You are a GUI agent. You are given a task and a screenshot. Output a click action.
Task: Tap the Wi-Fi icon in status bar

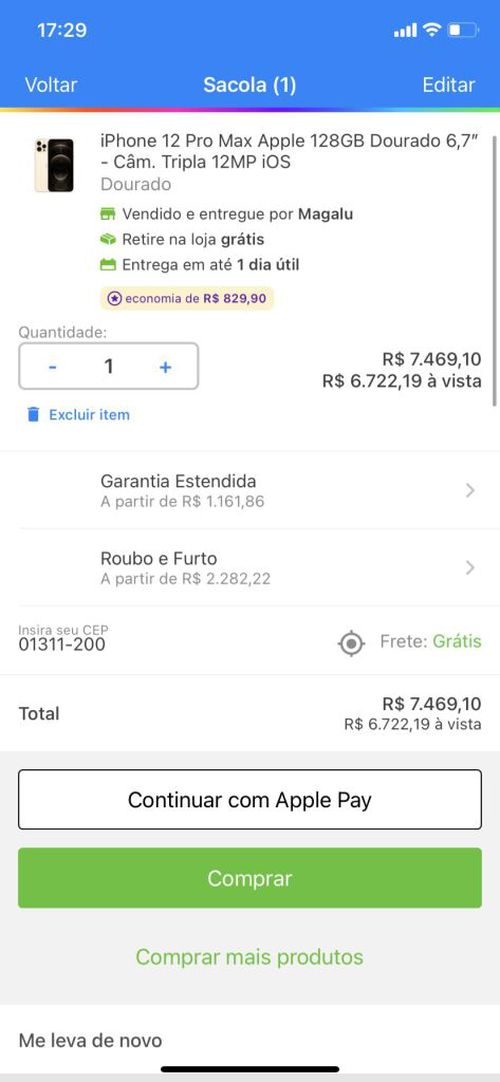432,30
